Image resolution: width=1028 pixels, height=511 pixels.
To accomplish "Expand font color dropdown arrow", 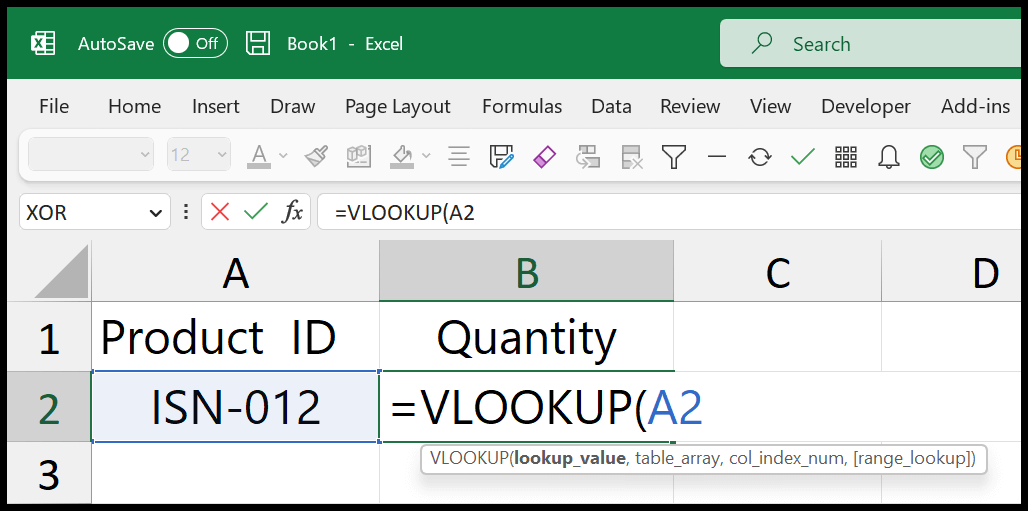I will click(x=283, y=155).
